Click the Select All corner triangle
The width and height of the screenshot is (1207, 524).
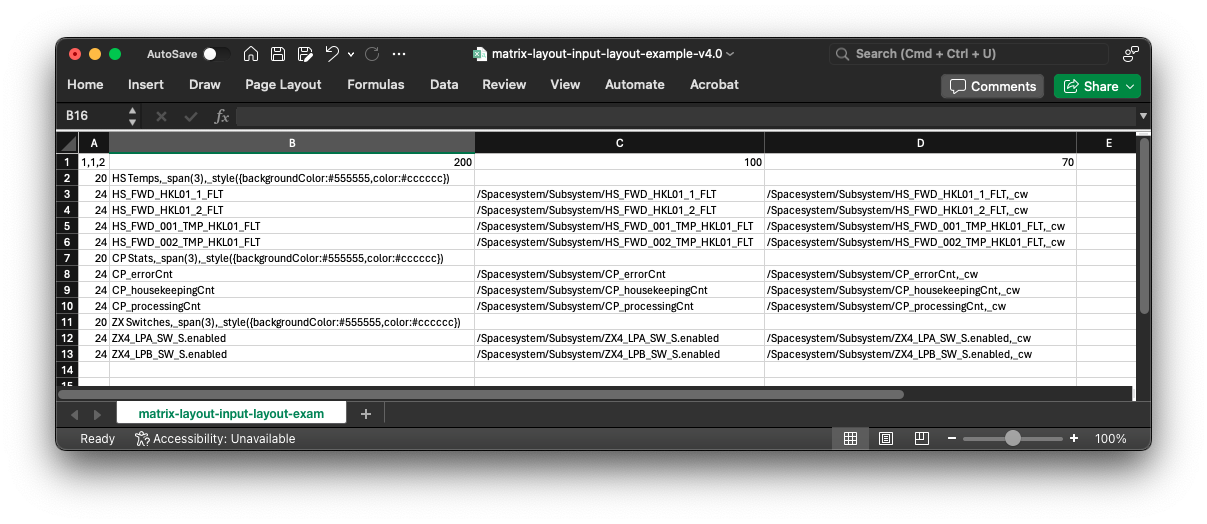(68, 144)
